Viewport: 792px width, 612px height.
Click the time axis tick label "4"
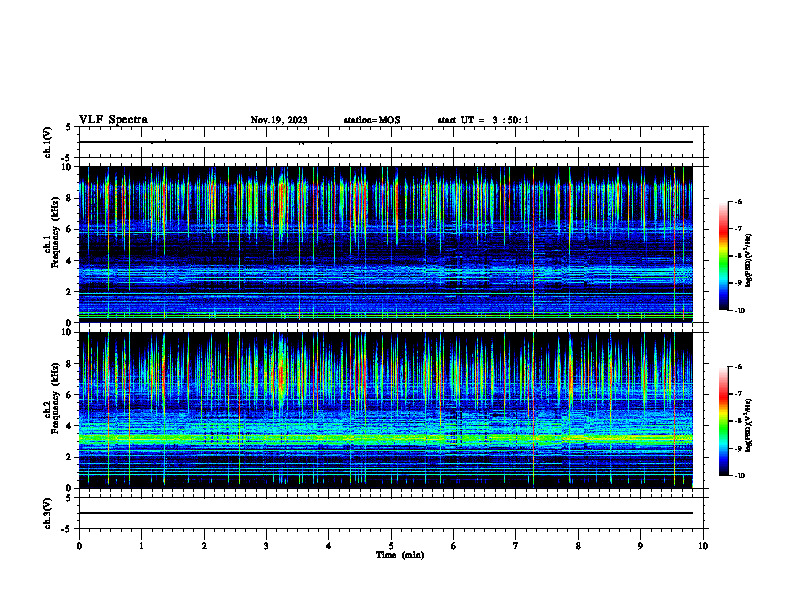(329, 546)
